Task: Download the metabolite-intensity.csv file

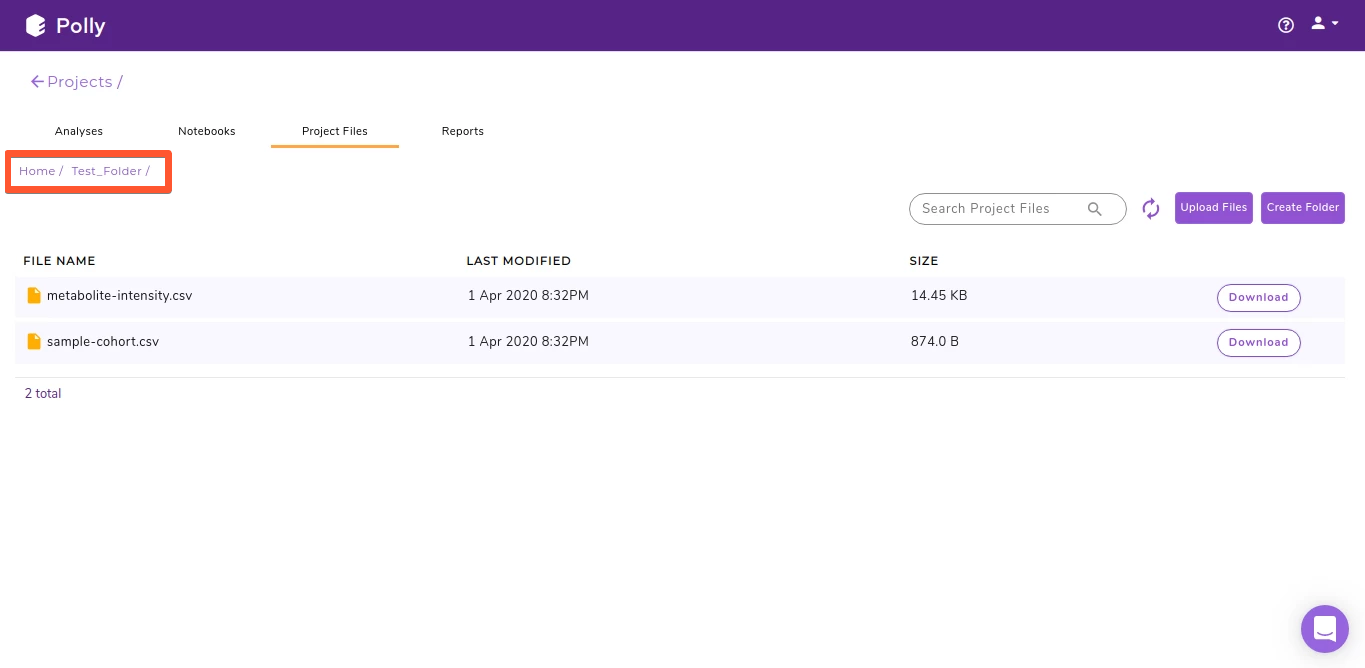Action: (x=1258, y=297)
